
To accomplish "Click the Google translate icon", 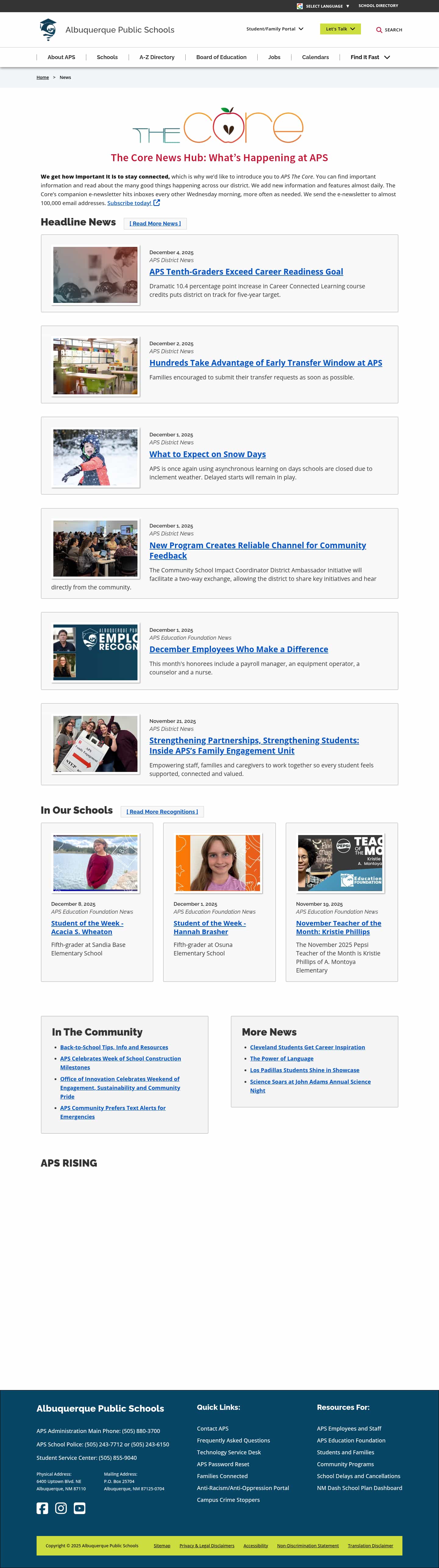I will (x=300, y=6).
